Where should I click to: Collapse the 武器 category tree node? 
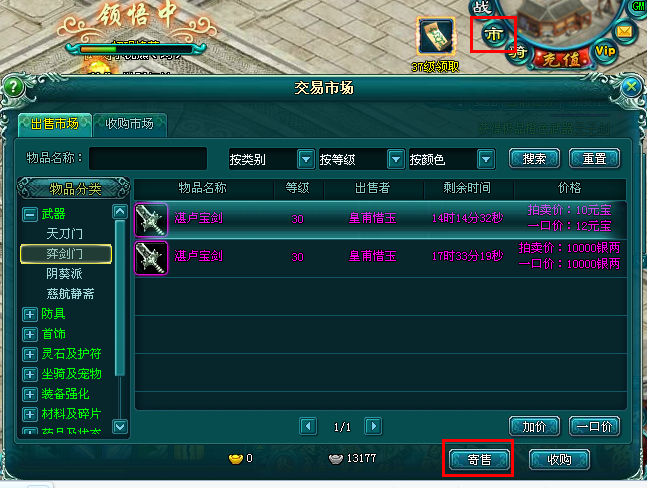[x=30, y=215]
